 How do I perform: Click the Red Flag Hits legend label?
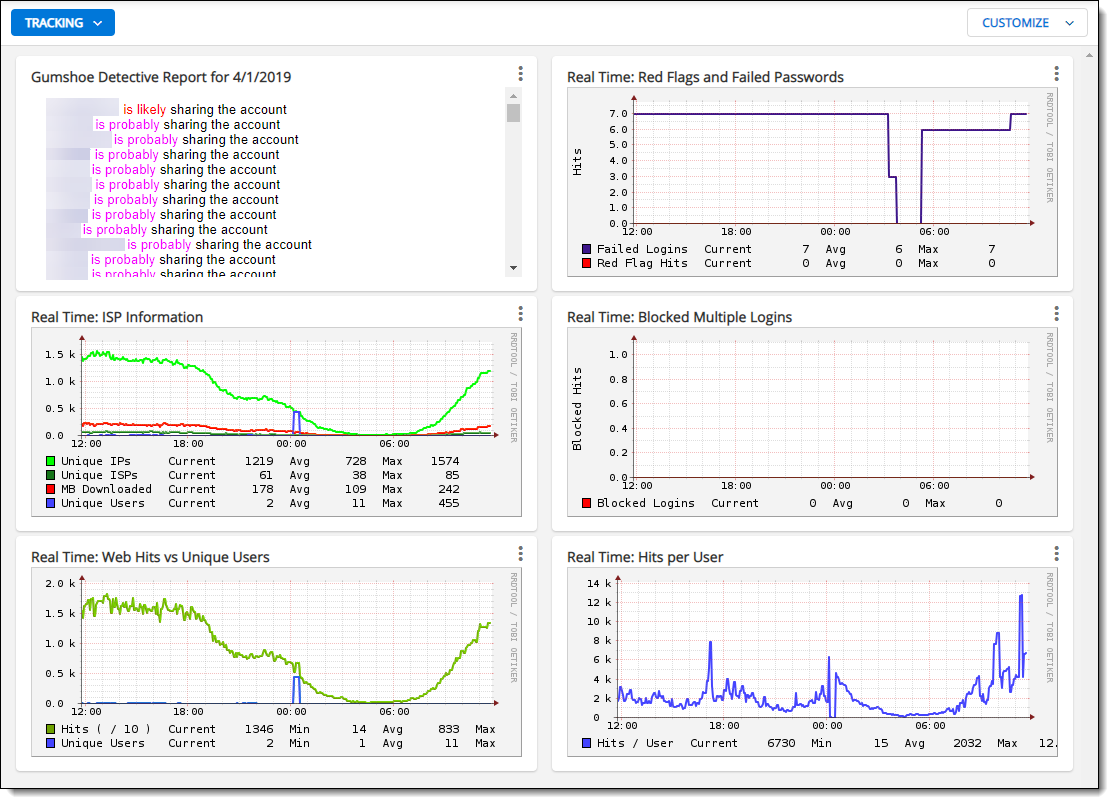[x=642, y=264]
